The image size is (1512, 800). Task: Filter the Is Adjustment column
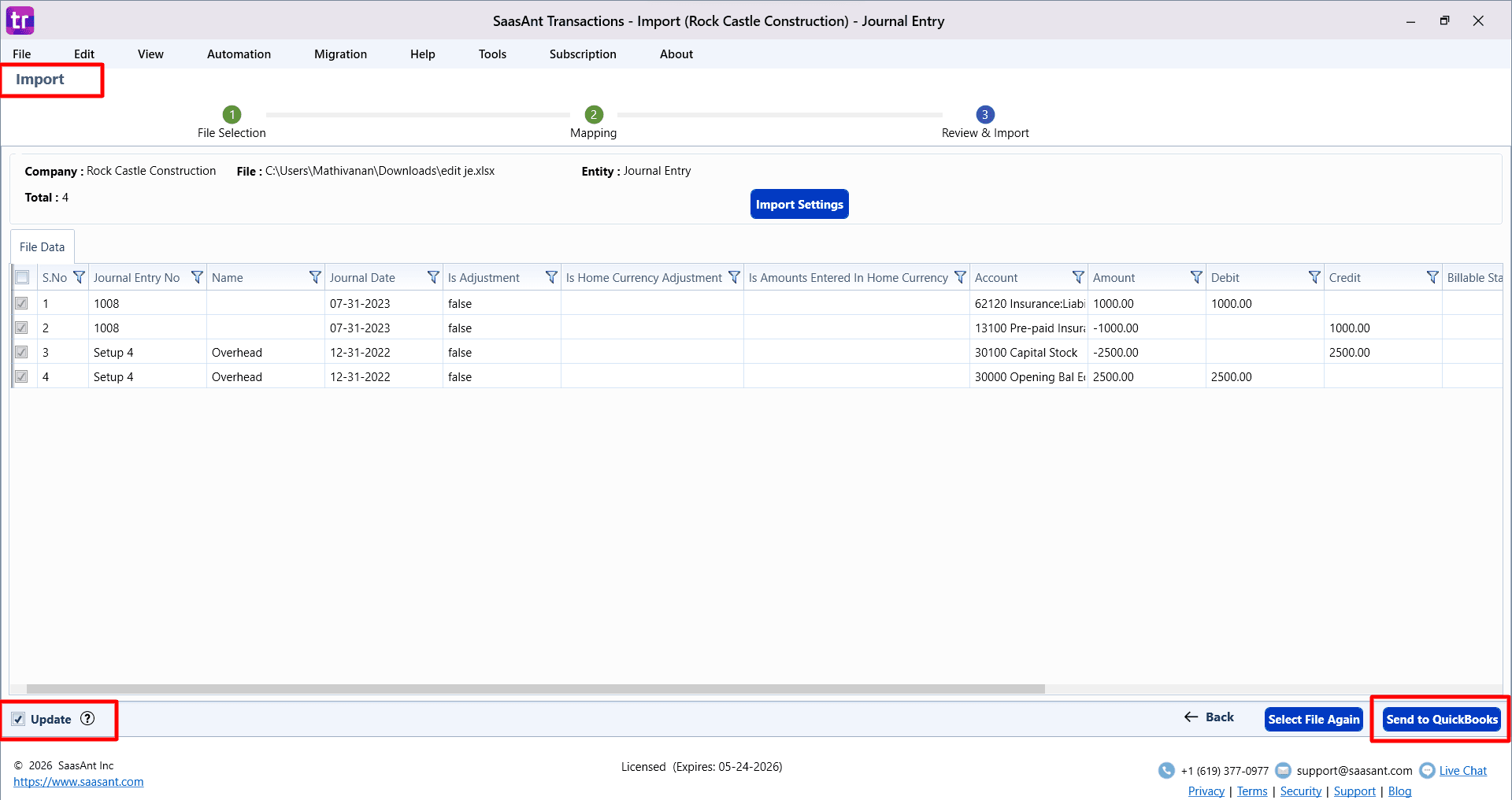tap(551, 277)
